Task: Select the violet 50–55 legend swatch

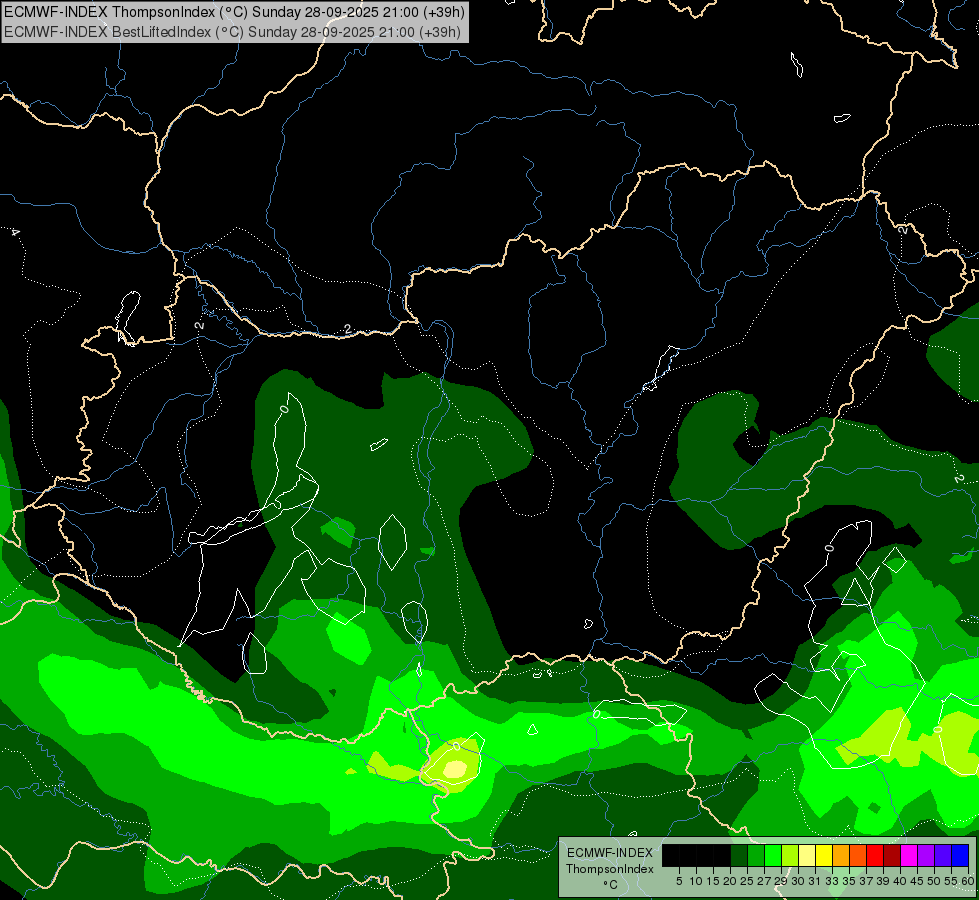Action: click(944, 855)
